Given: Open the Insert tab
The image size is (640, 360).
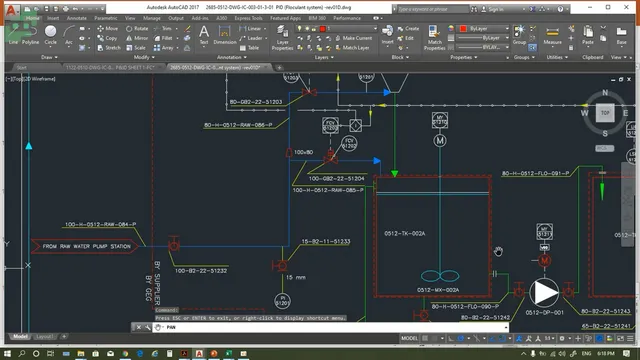Looking at the screenshot, I should (x=53, y=18).
